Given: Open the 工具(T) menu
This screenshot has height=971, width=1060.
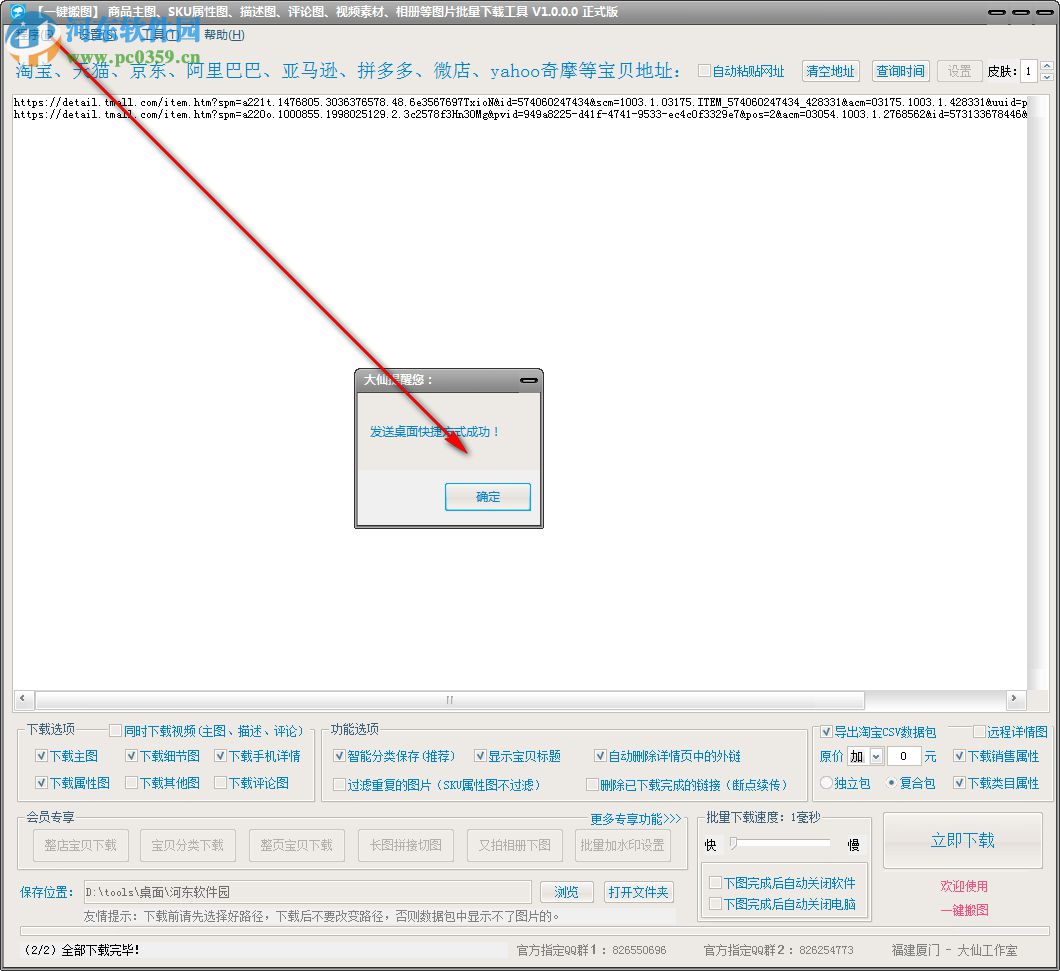Looking at the screenshot, I should click(x=160, y=34).
